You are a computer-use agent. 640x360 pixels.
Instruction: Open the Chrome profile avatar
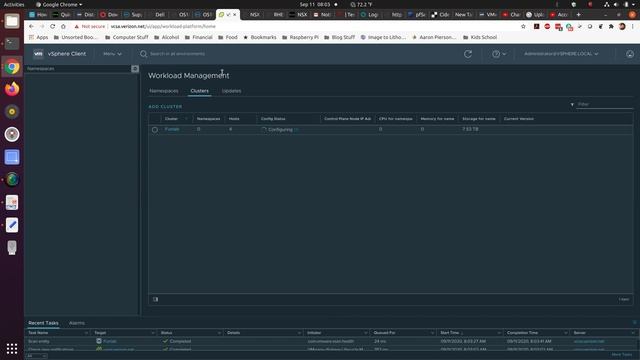622,26
